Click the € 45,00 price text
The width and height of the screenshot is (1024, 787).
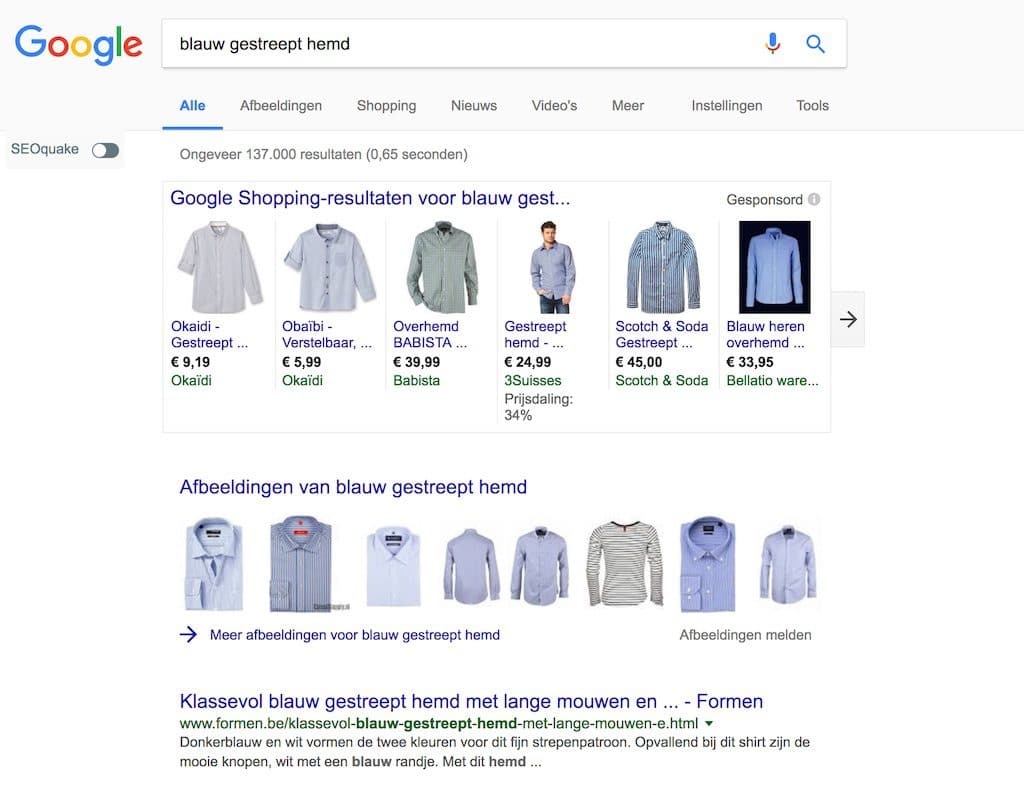tap(638, 362)
